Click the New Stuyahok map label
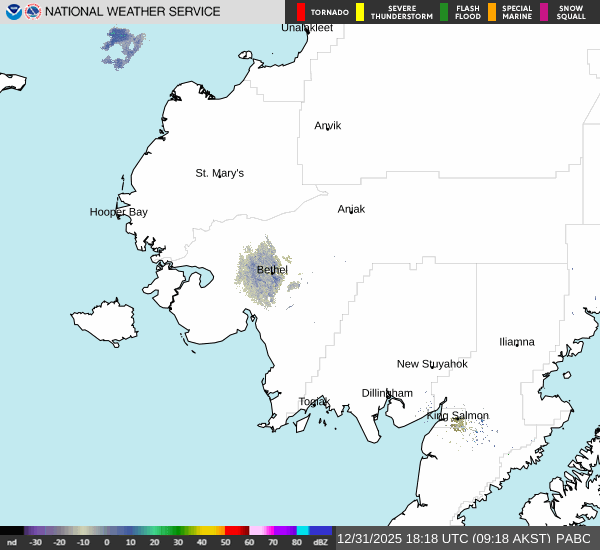 tap(432, 364)
